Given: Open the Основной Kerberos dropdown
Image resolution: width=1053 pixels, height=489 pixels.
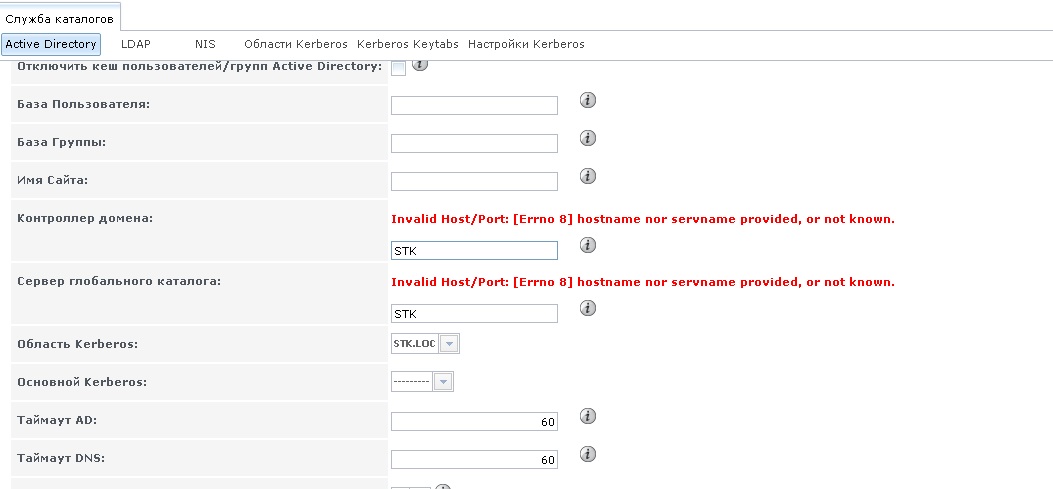Looking at the screenshot, I should point(422,382).
